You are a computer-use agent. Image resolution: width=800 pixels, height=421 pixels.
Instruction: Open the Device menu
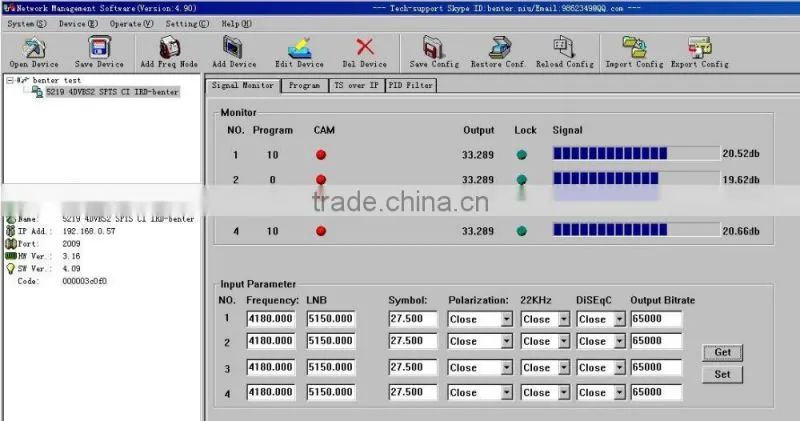(x=78, y=23)
